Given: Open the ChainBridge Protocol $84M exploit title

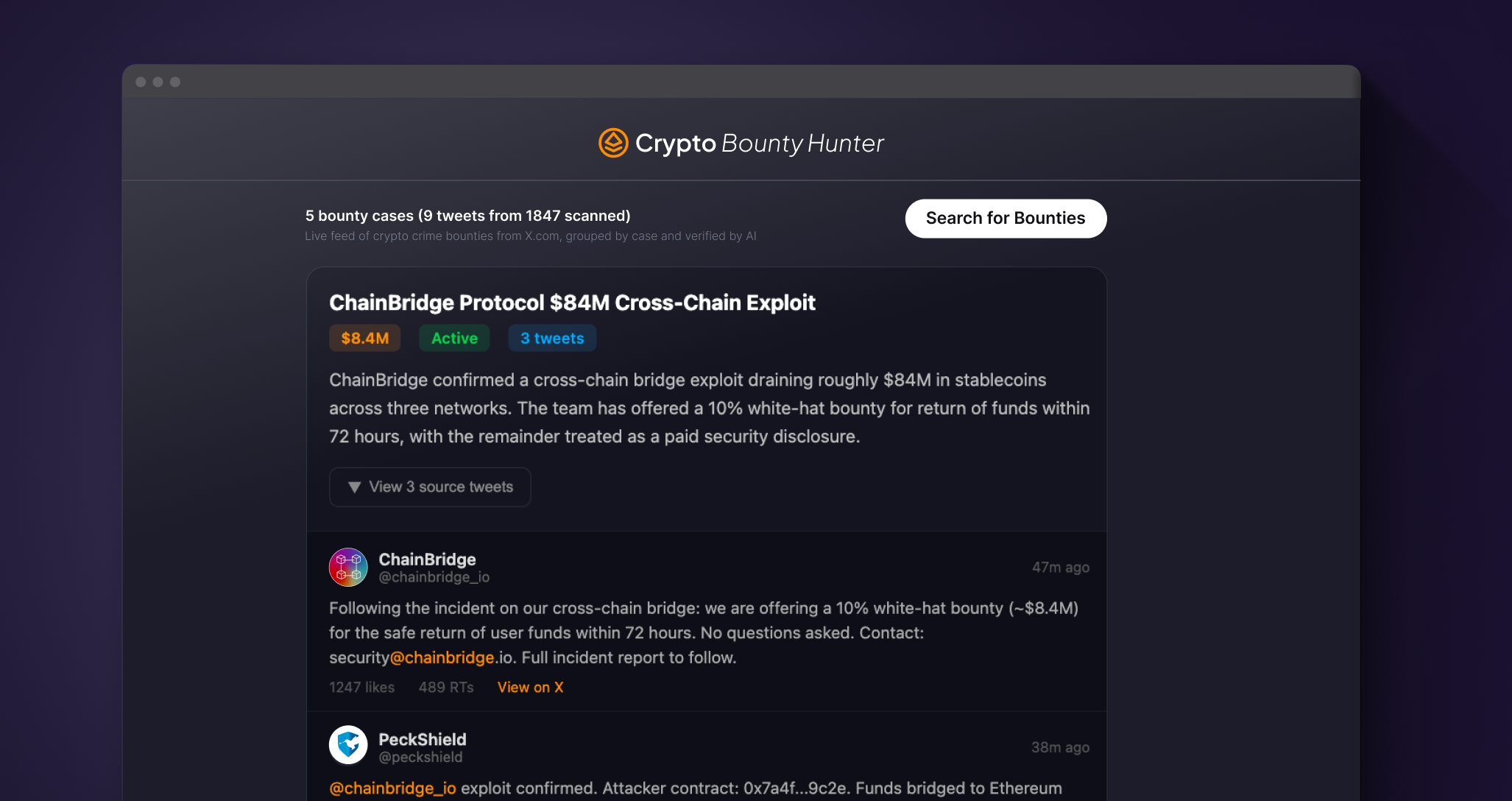Looking at the screenshot, I should pos(572,303).
